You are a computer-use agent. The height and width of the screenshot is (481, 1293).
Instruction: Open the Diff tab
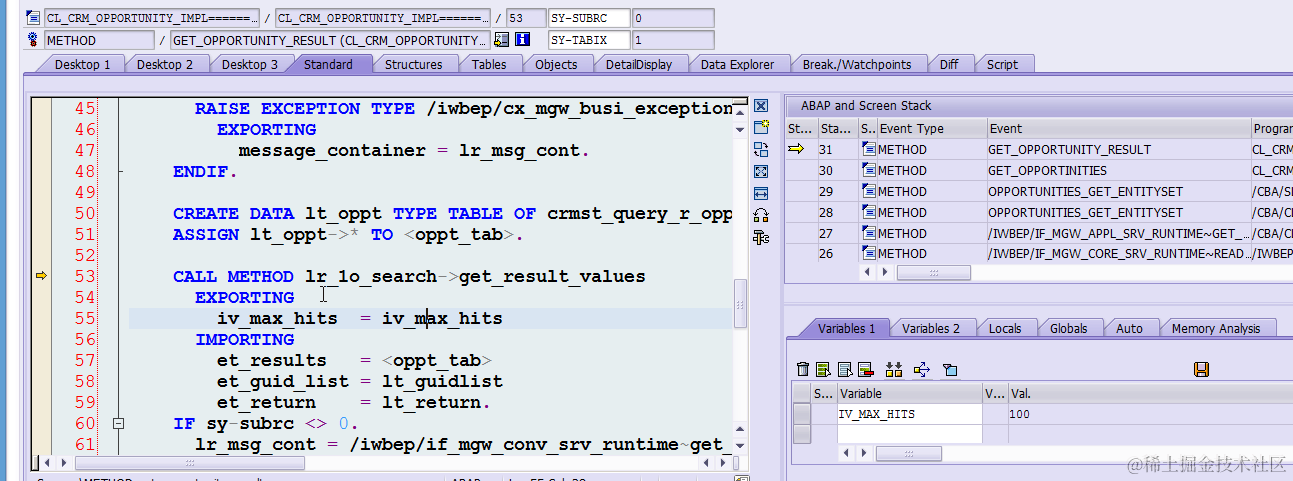pos(949,64)
